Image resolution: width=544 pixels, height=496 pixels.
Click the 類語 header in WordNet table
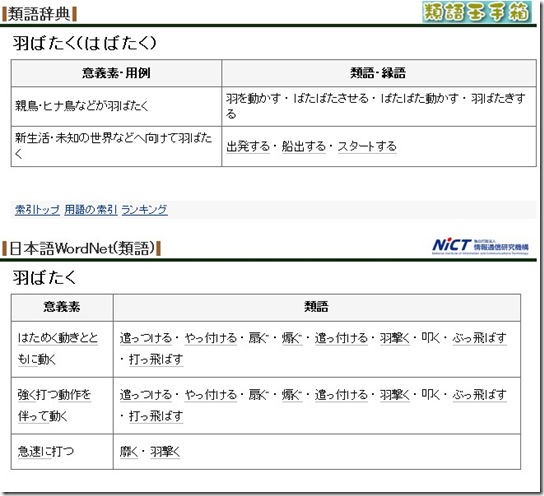(316, 307)
